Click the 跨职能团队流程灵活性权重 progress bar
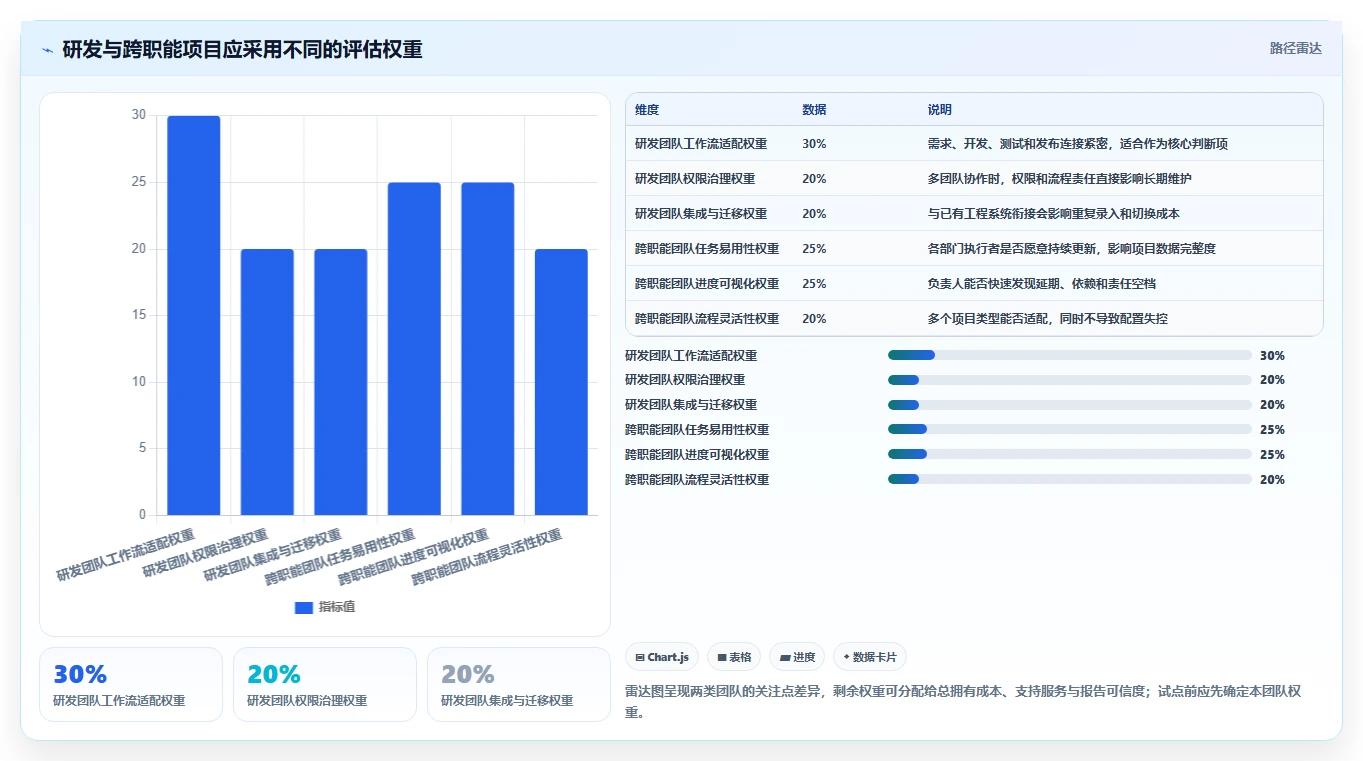Screen dimensions: 1363x761 coord(1070,480)
